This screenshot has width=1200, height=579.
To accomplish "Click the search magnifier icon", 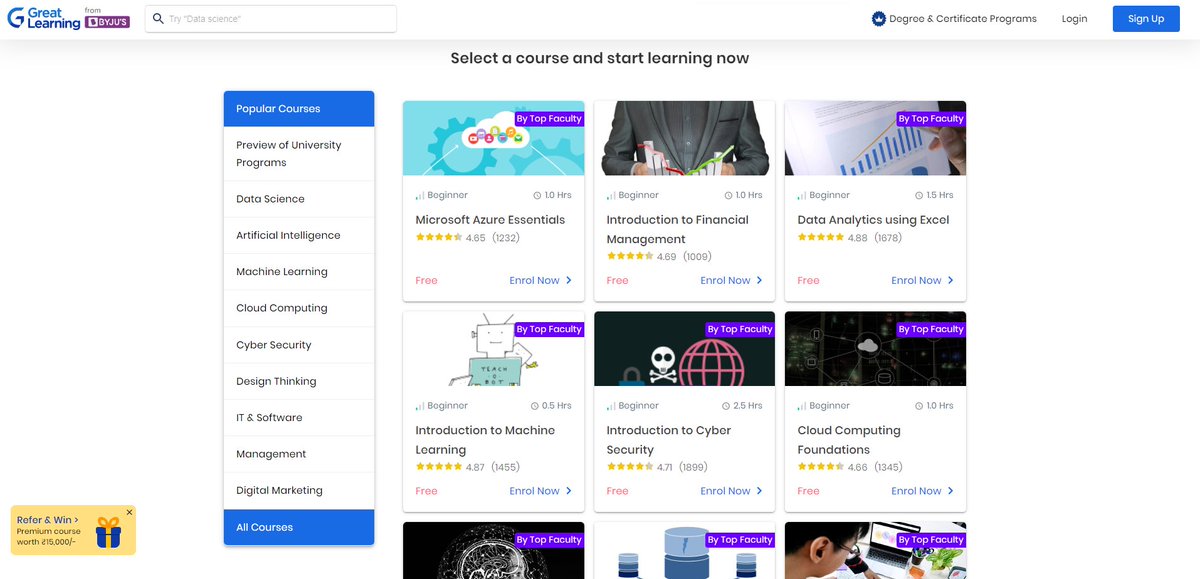I will point(158,18).
